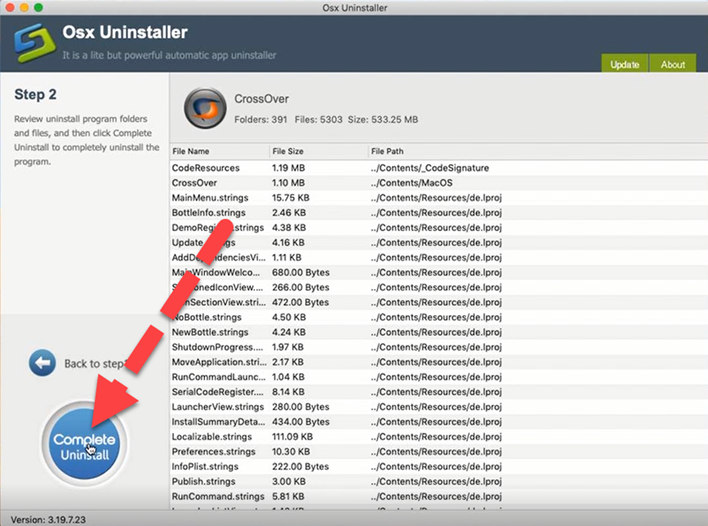Click the yellow minimize window button
708x526 pixels.
coord(28,8)
